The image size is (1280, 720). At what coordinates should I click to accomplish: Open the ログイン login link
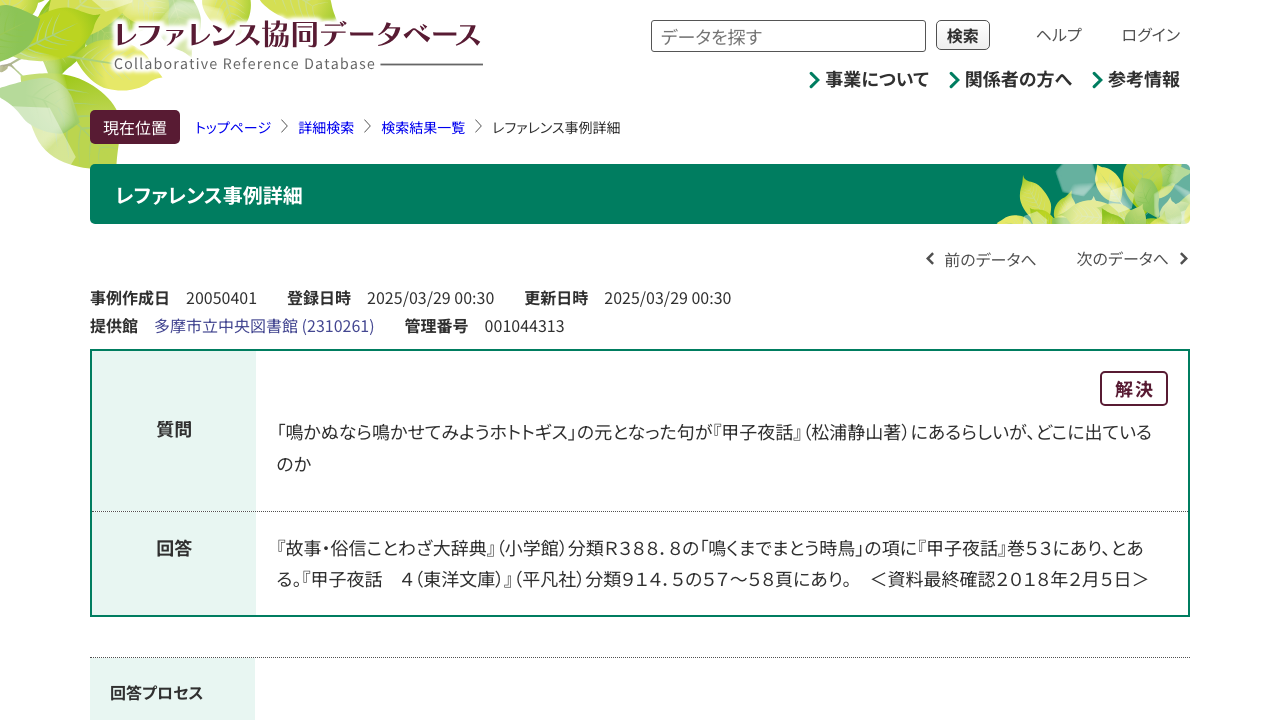tap(1151, 35)
